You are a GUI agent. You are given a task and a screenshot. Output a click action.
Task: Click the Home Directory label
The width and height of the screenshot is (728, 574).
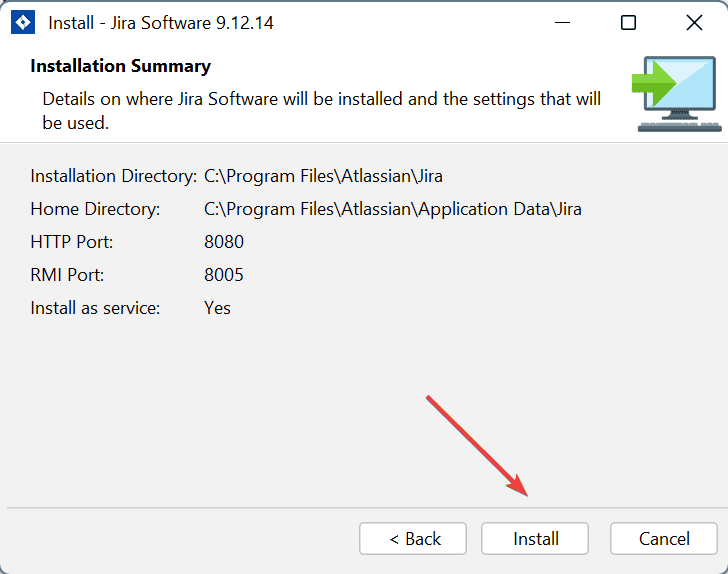pyautogui.click(x=95, y=209)
